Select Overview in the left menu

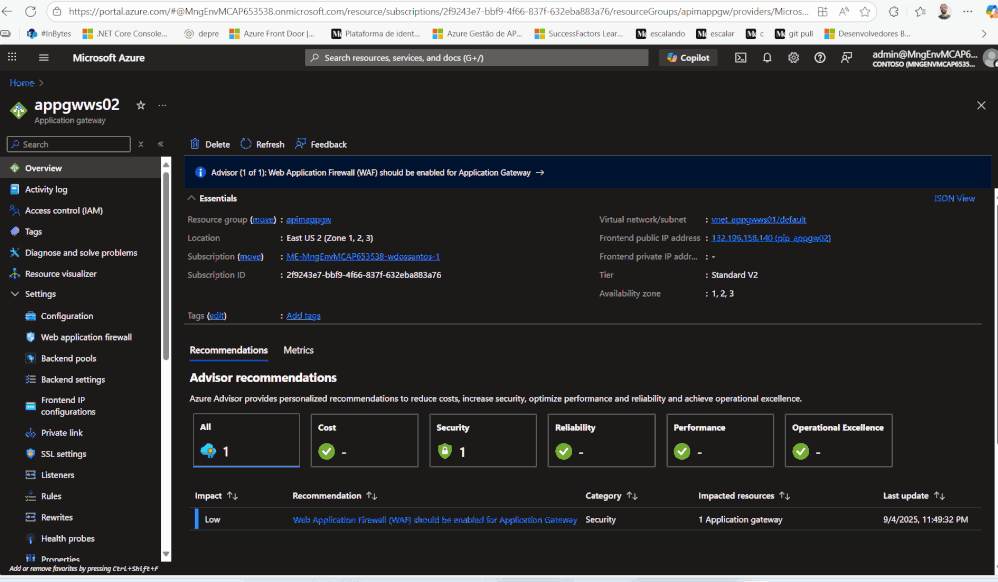81,168
